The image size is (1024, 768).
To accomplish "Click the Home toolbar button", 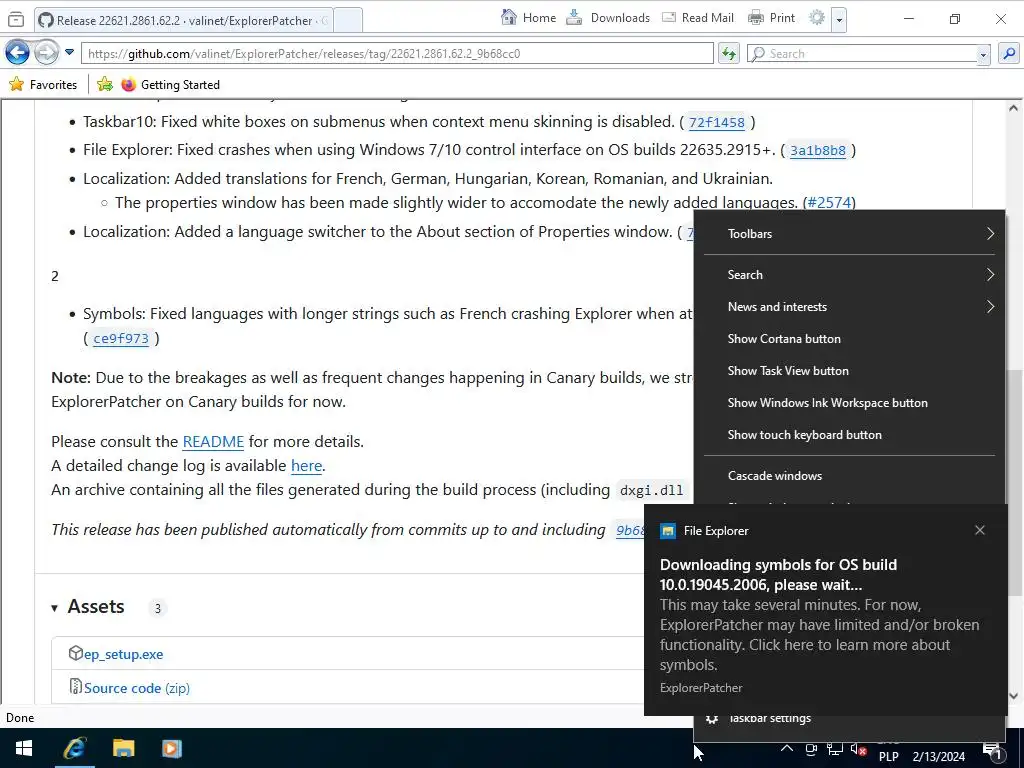I will click(x=528, y=18).
